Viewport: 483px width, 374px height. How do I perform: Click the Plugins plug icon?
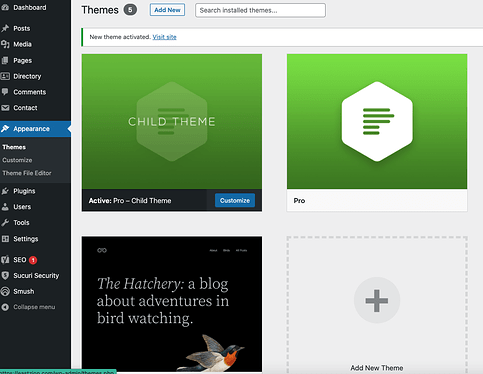click(x=5, y=191)
